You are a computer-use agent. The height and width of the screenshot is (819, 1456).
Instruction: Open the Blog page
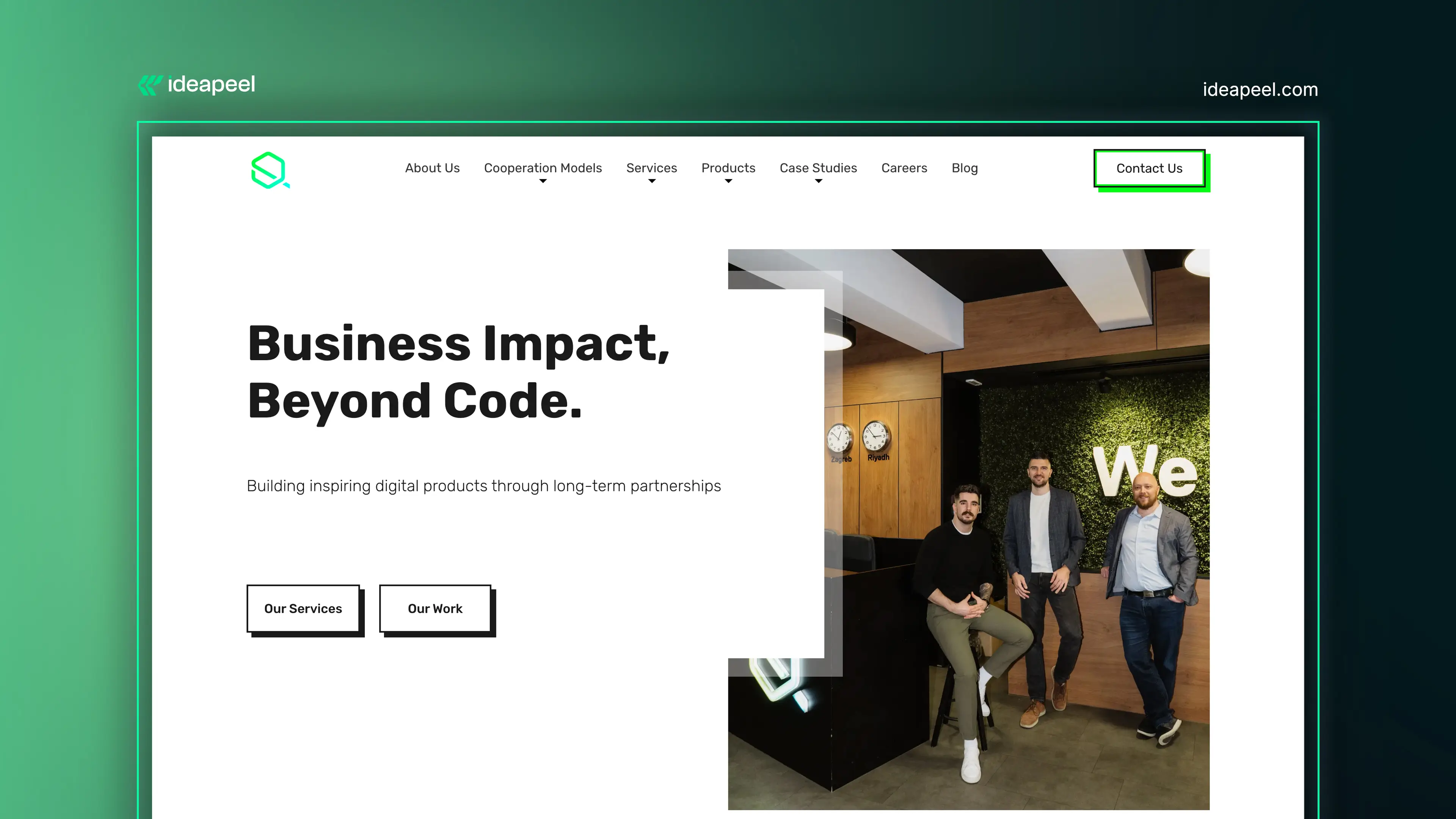tap(964, 168)
